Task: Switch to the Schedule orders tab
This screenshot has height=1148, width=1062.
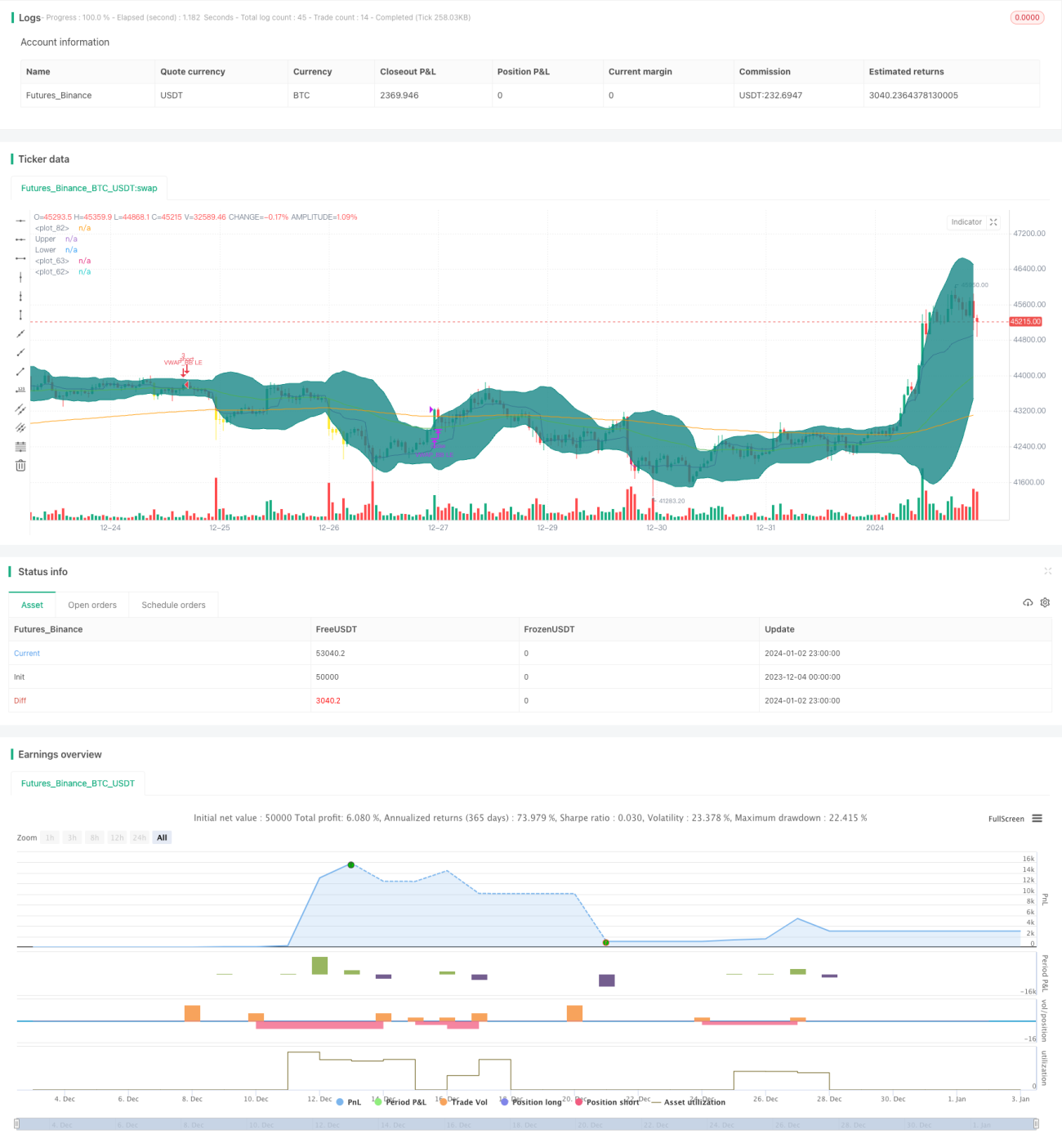Action: tap(173, 605)
